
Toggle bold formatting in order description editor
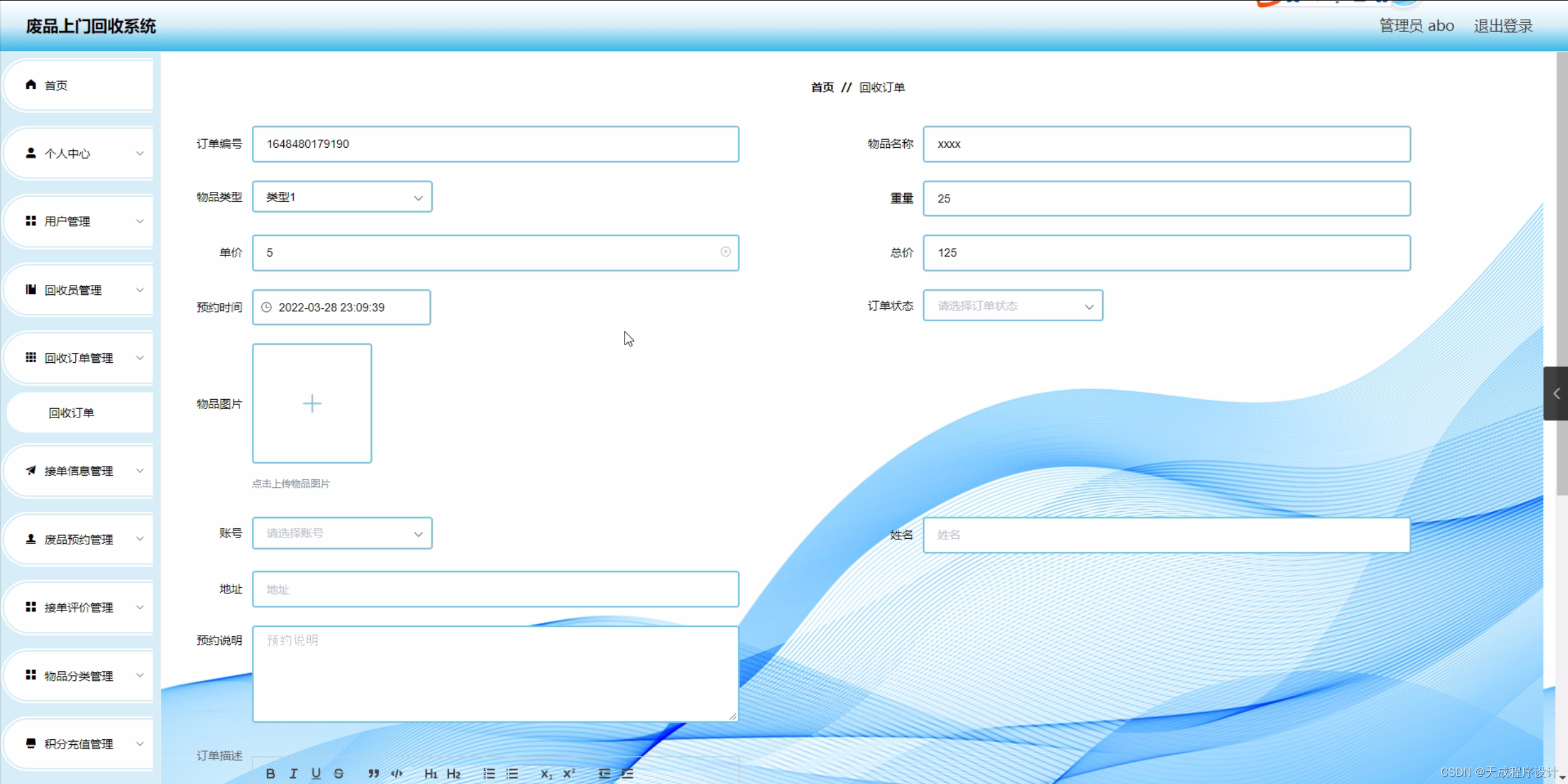coord(270,774)
